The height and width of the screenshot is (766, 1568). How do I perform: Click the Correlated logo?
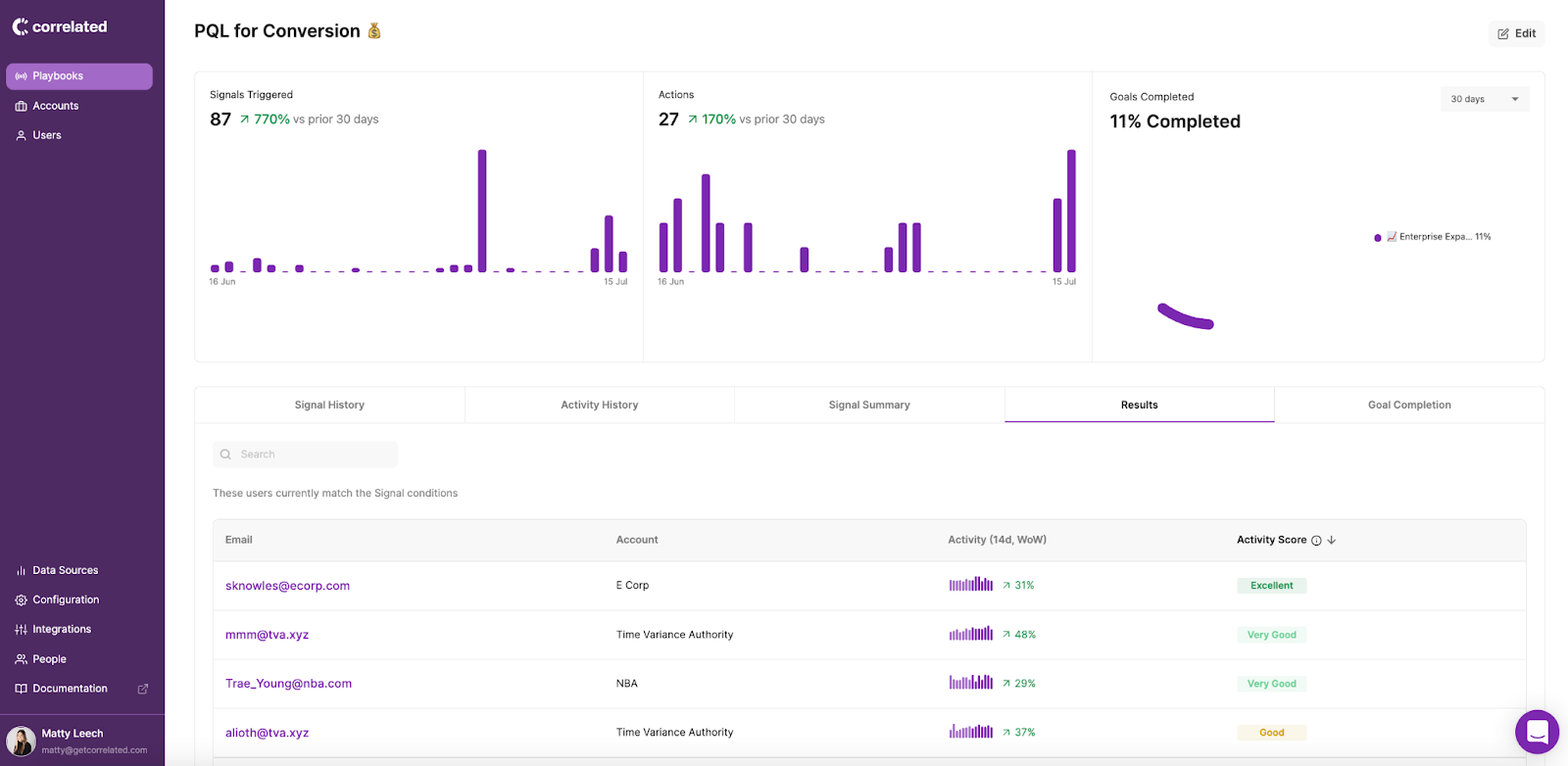[60, 26]
